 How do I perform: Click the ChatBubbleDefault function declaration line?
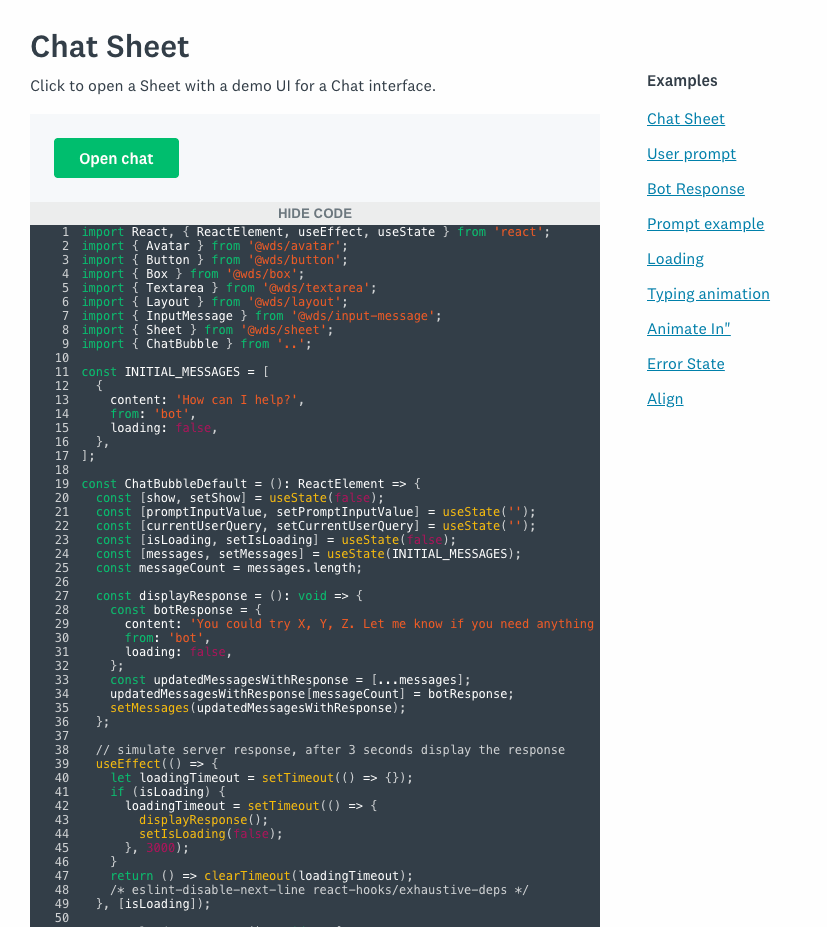tap(250, 484)
